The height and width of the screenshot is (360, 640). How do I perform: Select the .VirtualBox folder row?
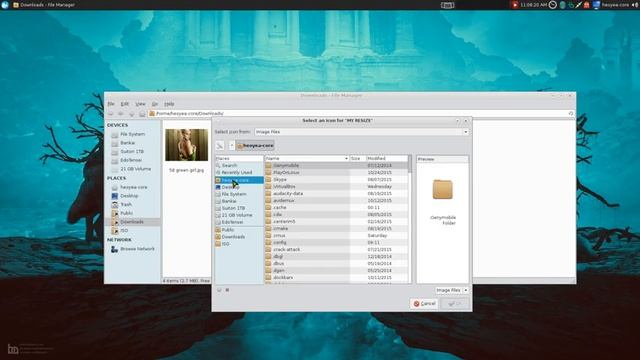pyautogui.click(x=336, y=187)
